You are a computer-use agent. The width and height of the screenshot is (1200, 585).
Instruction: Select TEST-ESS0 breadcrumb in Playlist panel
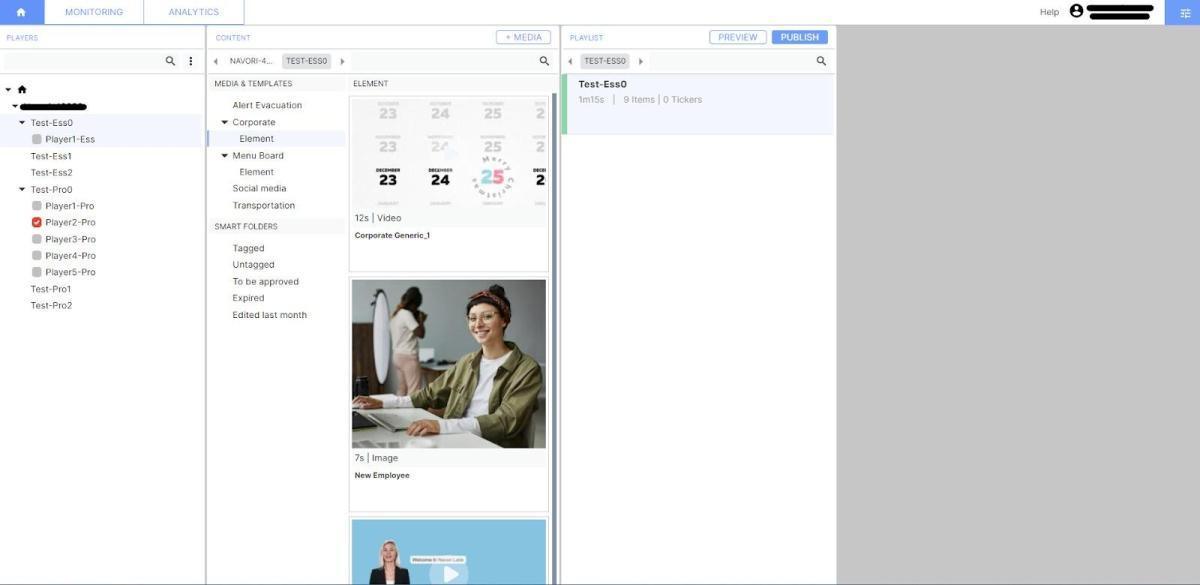click(x=605, y=61)
